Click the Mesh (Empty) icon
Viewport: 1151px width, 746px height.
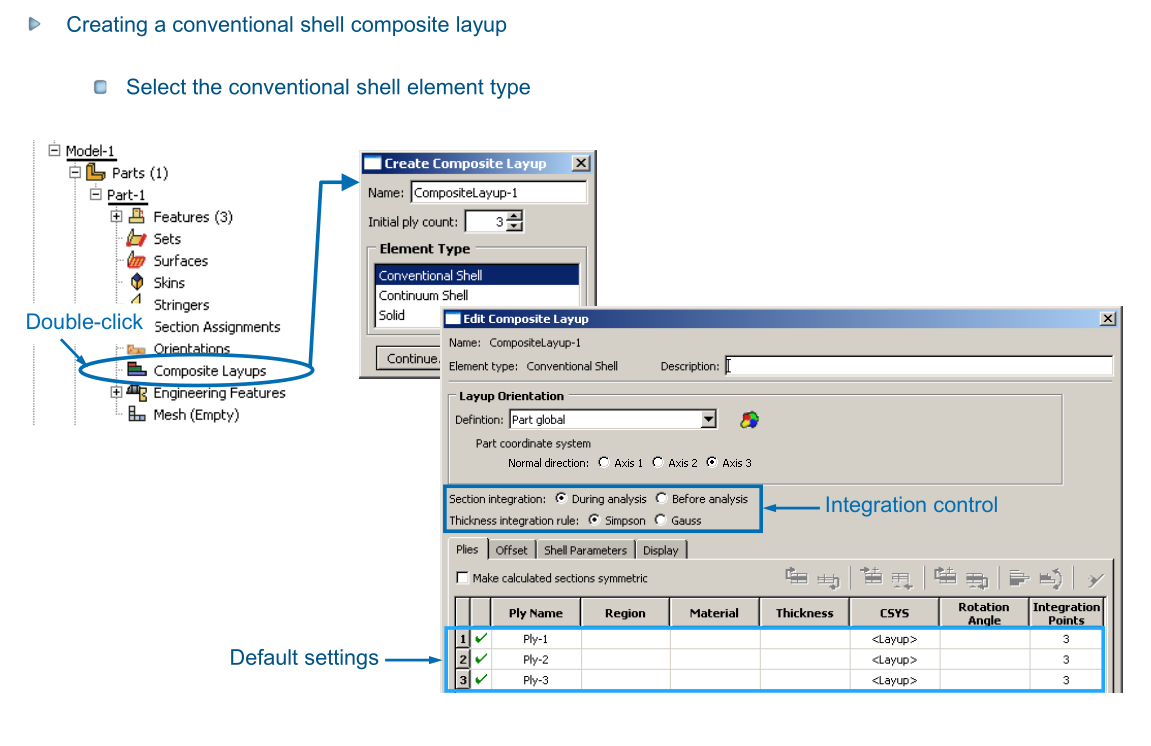tap(136, 415)
